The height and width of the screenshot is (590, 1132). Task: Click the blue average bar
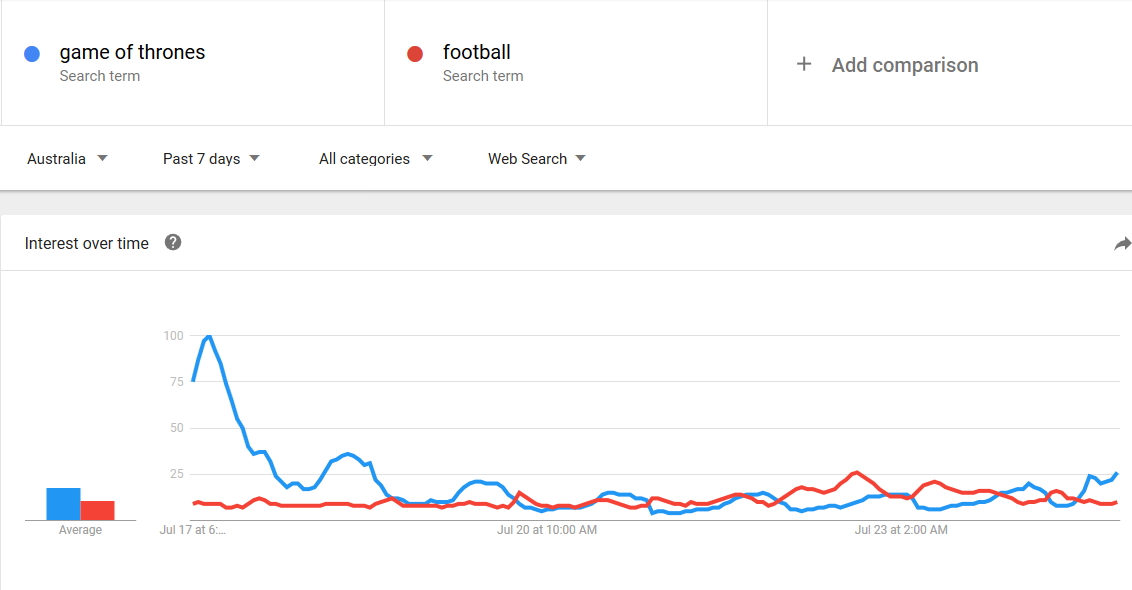pyautogui.click(x=64, y=504)
